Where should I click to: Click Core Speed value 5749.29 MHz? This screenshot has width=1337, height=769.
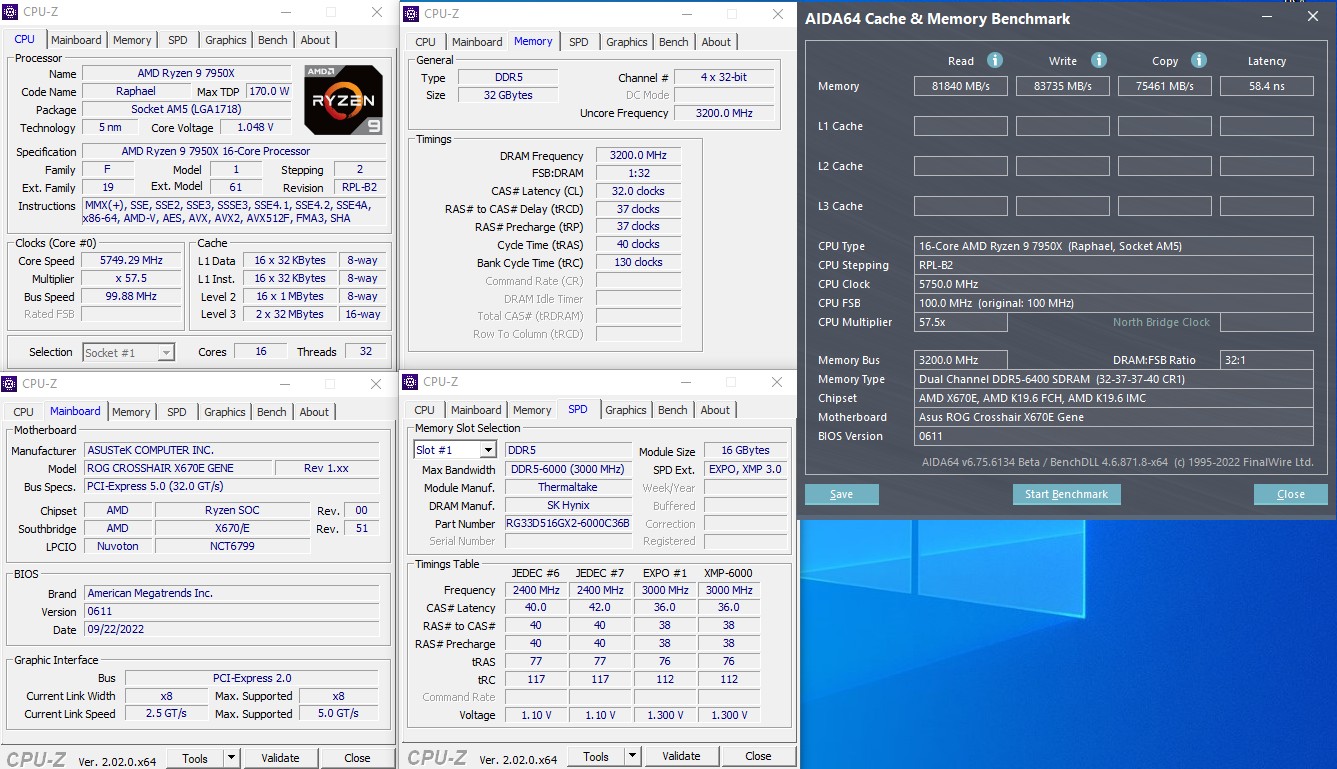[x=132, y=261]
